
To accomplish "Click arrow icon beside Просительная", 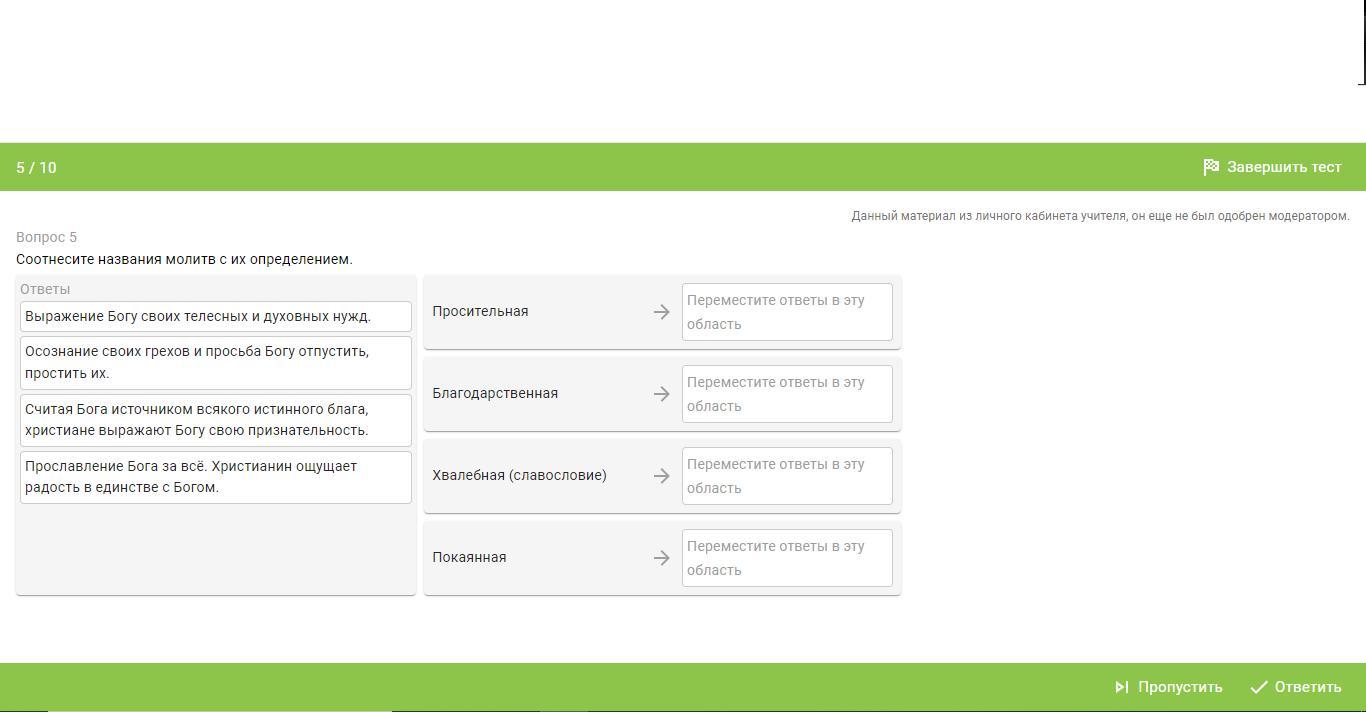I will 661,312.
